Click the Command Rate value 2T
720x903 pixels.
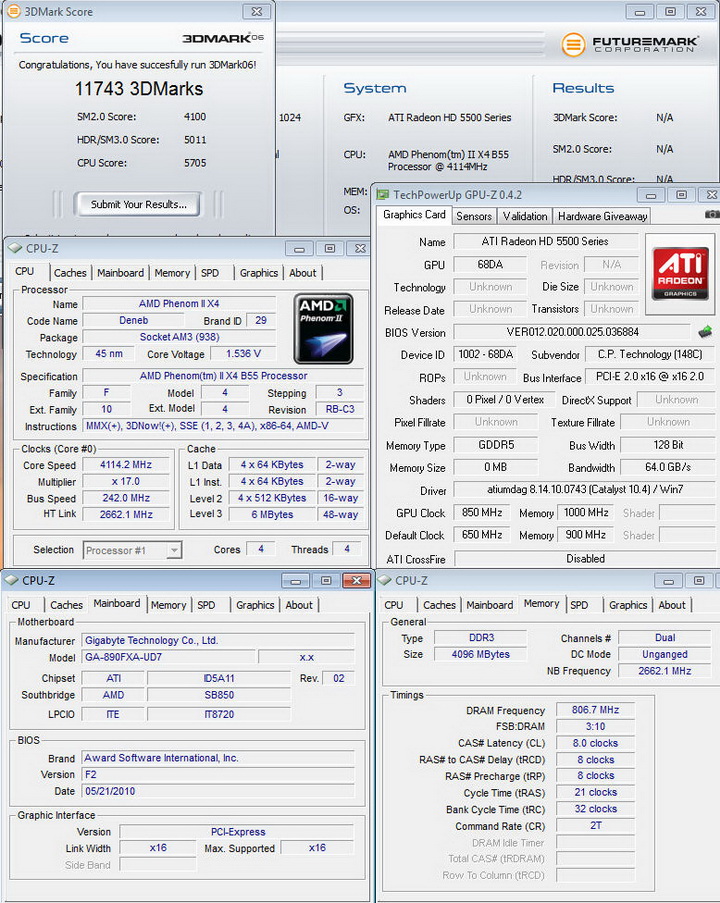596,826
